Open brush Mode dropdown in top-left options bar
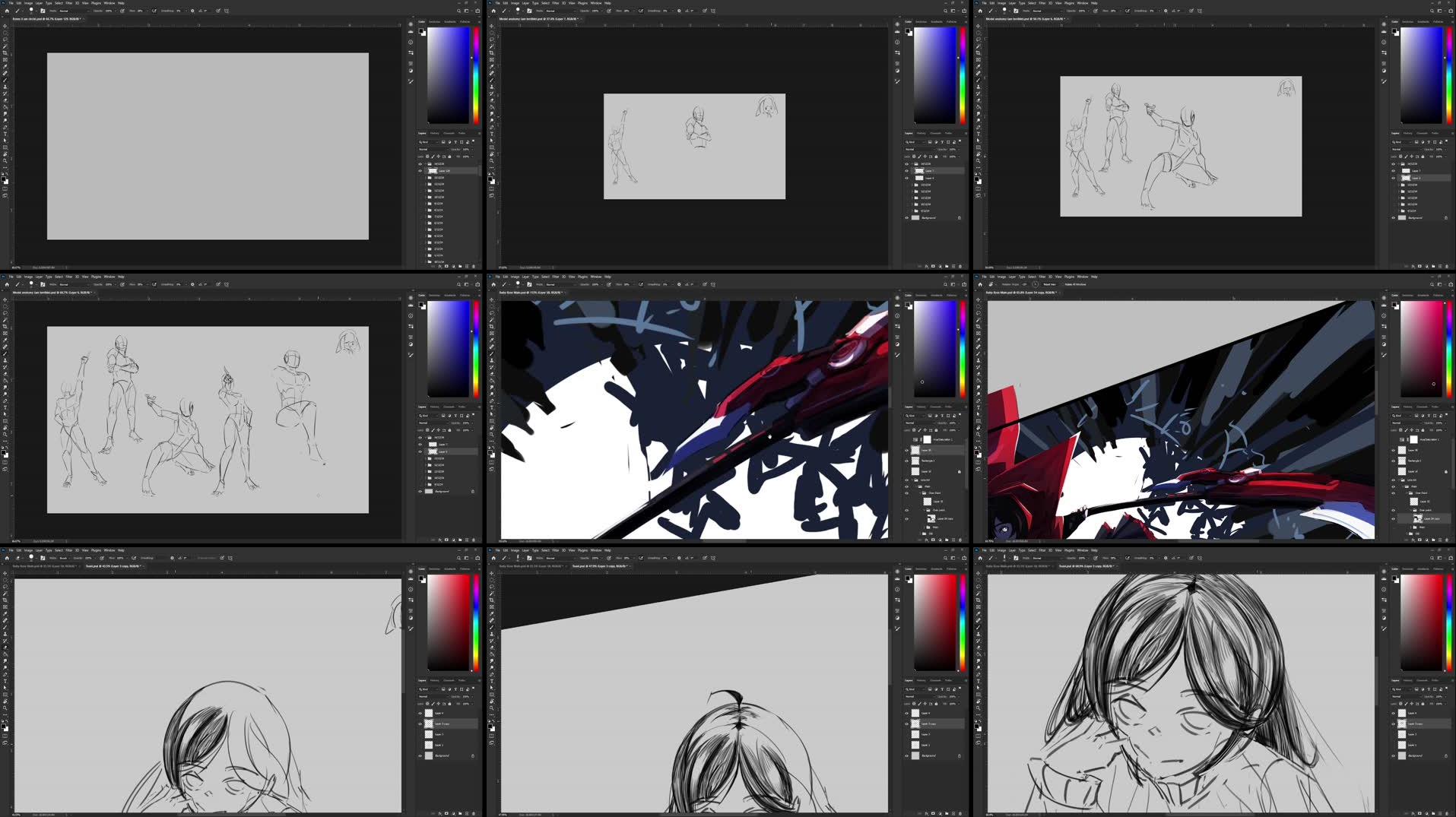Screen dimensions: 1456x817 coord(75,11)
